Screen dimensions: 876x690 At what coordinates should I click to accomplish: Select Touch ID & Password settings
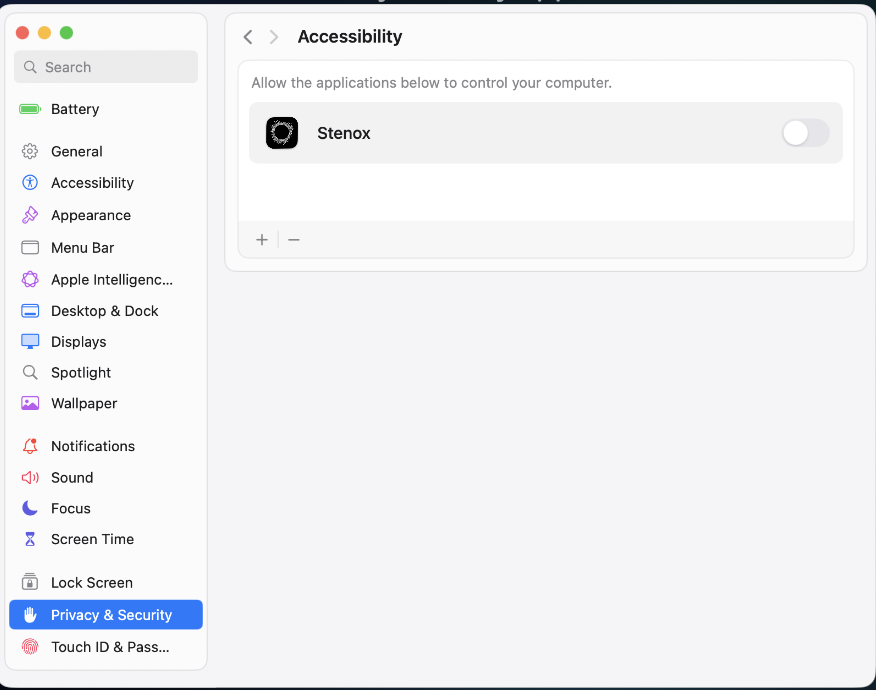105,647
